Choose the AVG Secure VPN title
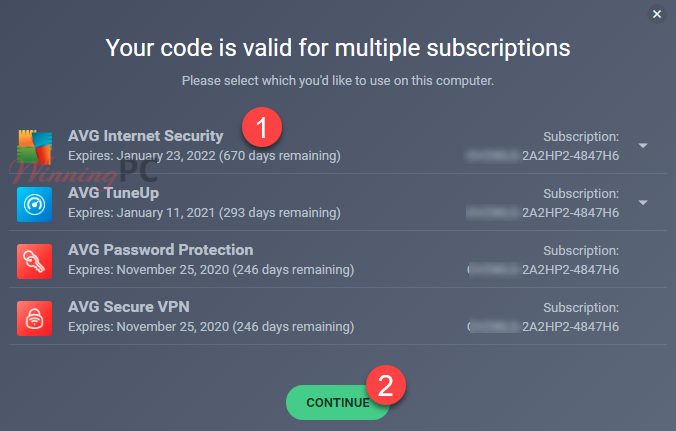Image resolution: width=676 pixels, height=431 pixels. point(128,306)
